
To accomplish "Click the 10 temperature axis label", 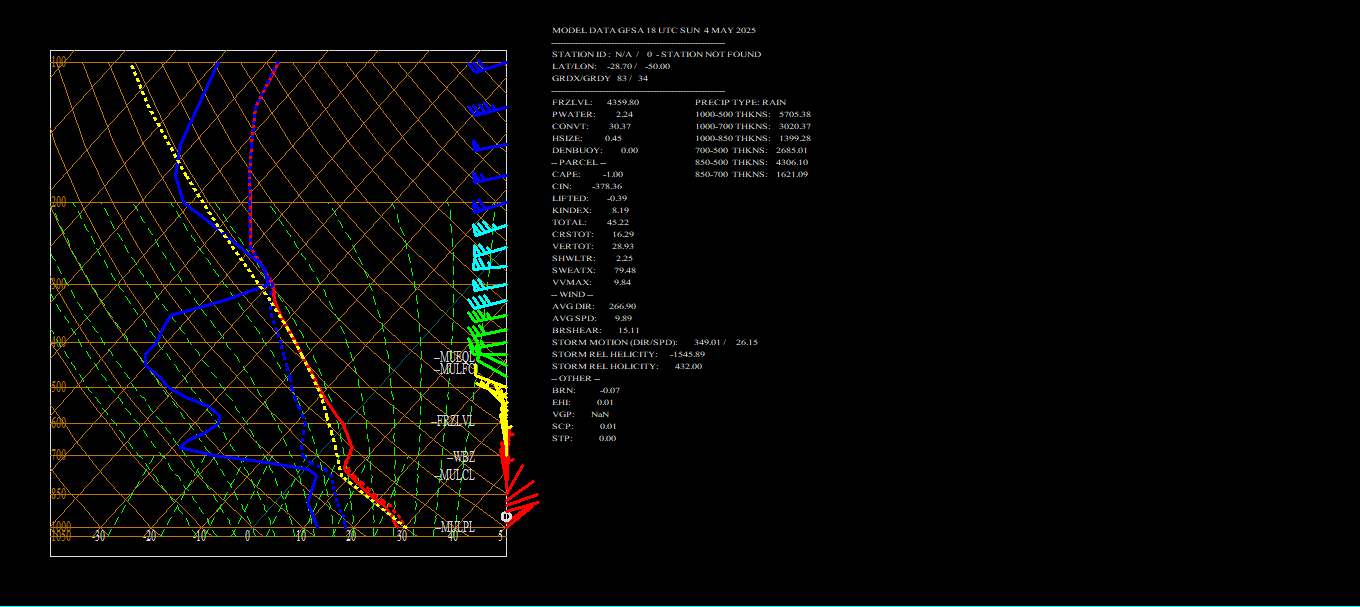I will [301, 536].
